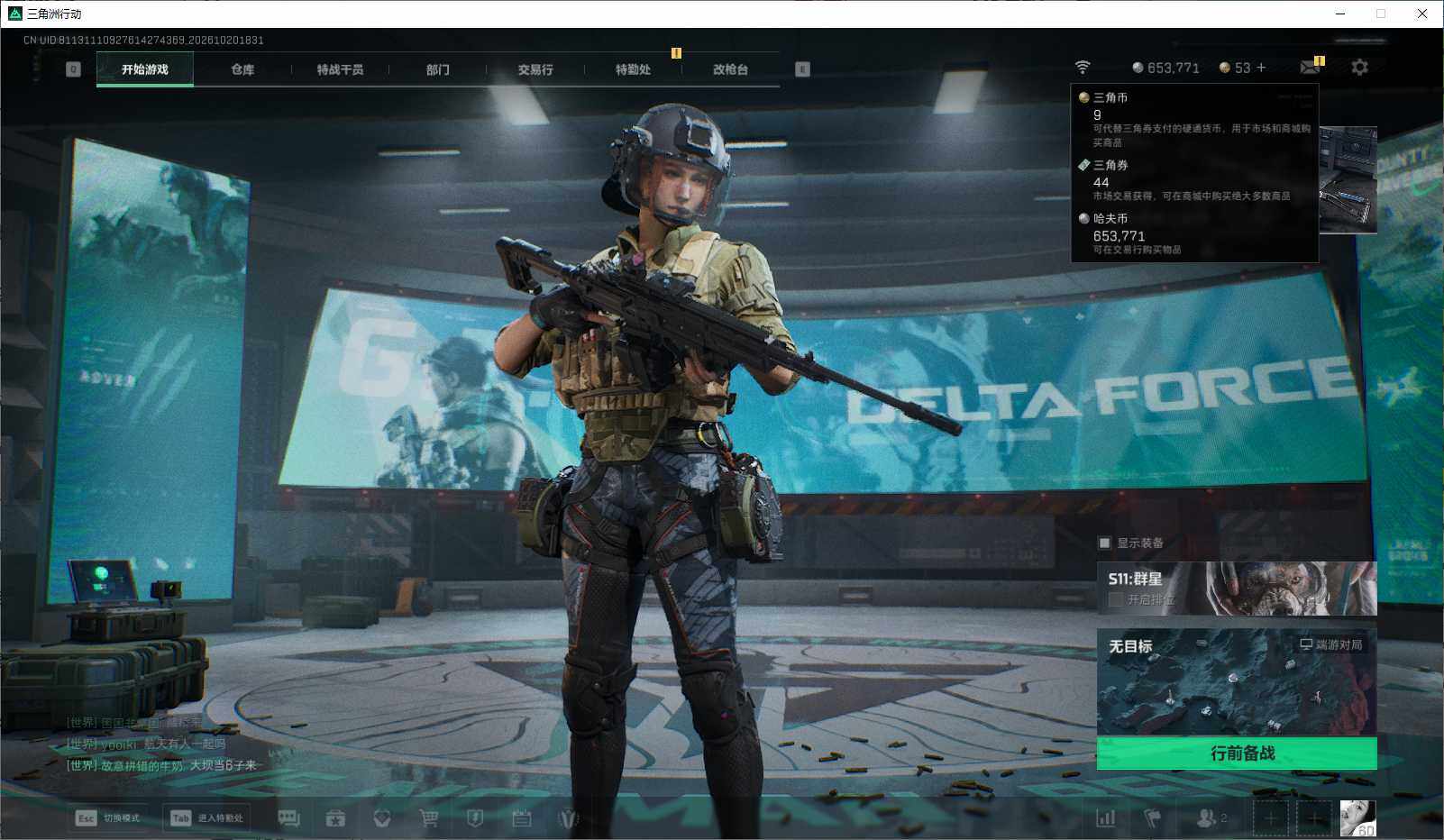Click the first empty teammate invite slot
1444x840 pixels.
tap(1270, 817)
